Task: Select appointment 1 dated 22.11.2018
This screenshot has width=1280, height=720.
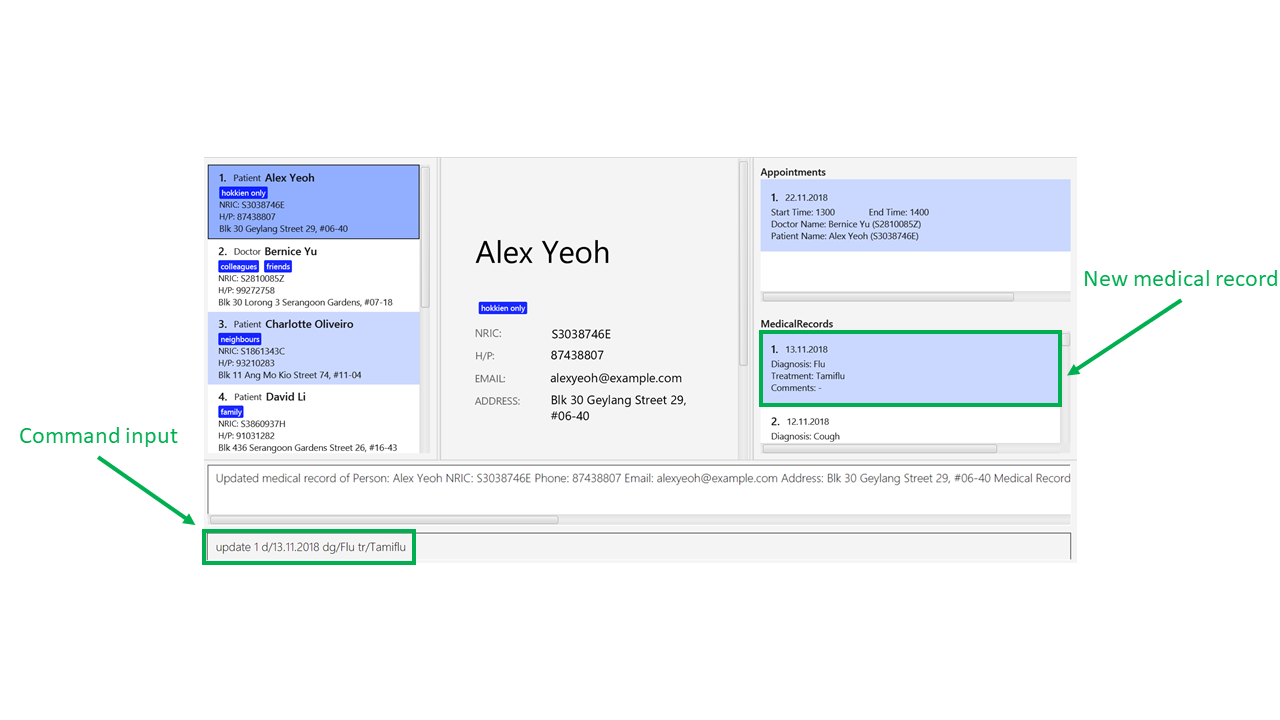Action: (915, 216)
